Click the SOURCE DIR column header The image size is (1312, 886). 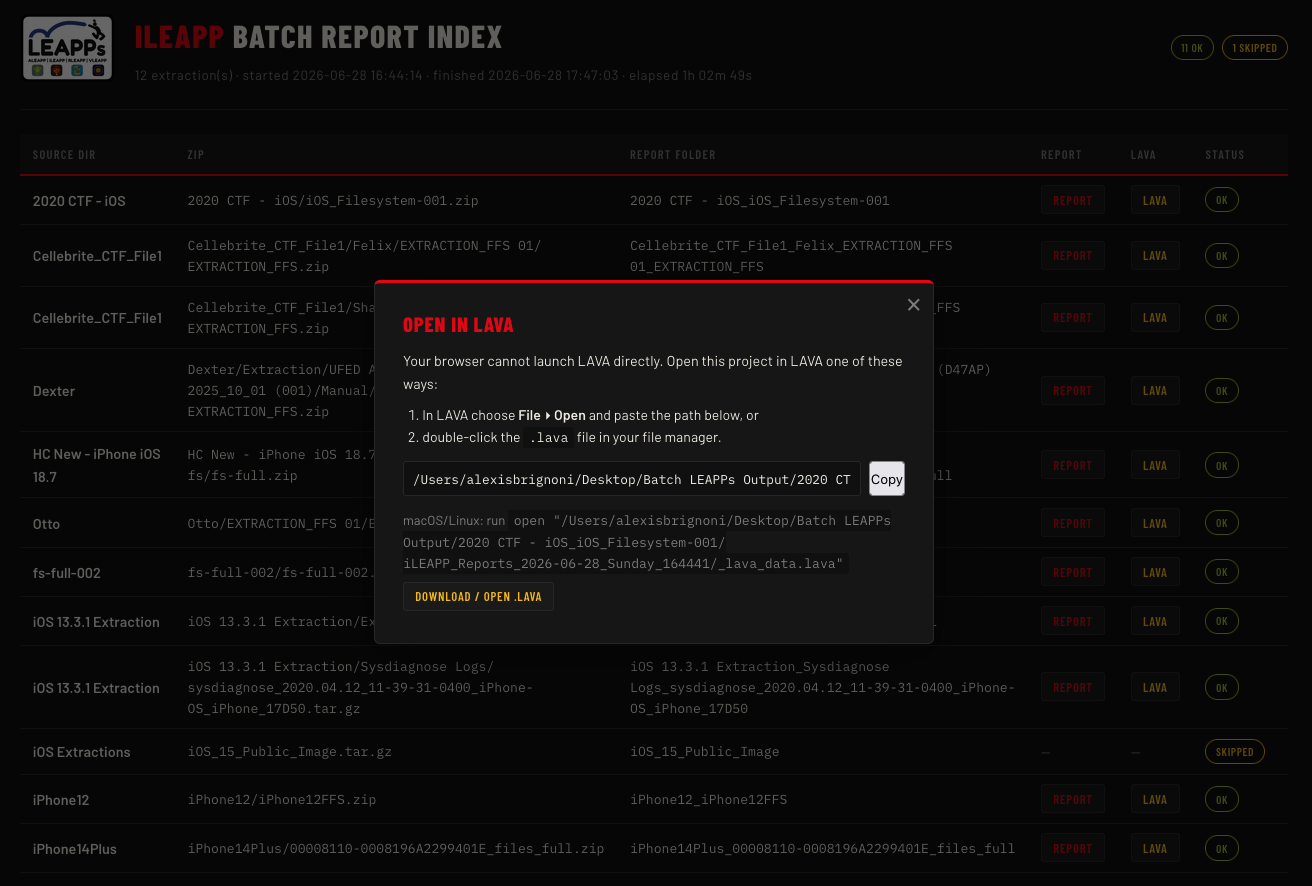64,155
